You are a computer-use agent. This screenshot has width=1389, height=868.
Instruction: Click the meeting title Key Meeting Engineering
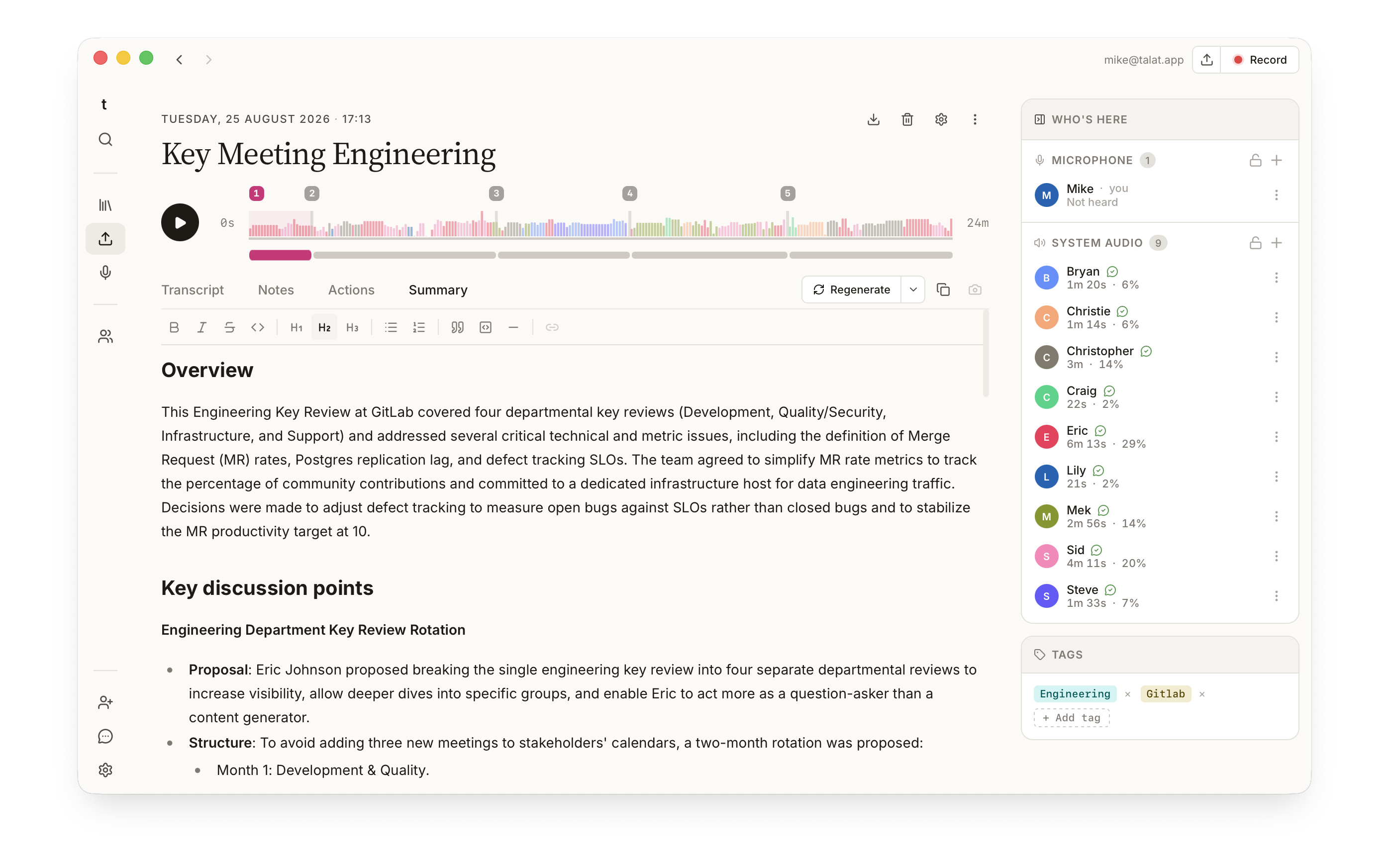[x=328, y=154]
